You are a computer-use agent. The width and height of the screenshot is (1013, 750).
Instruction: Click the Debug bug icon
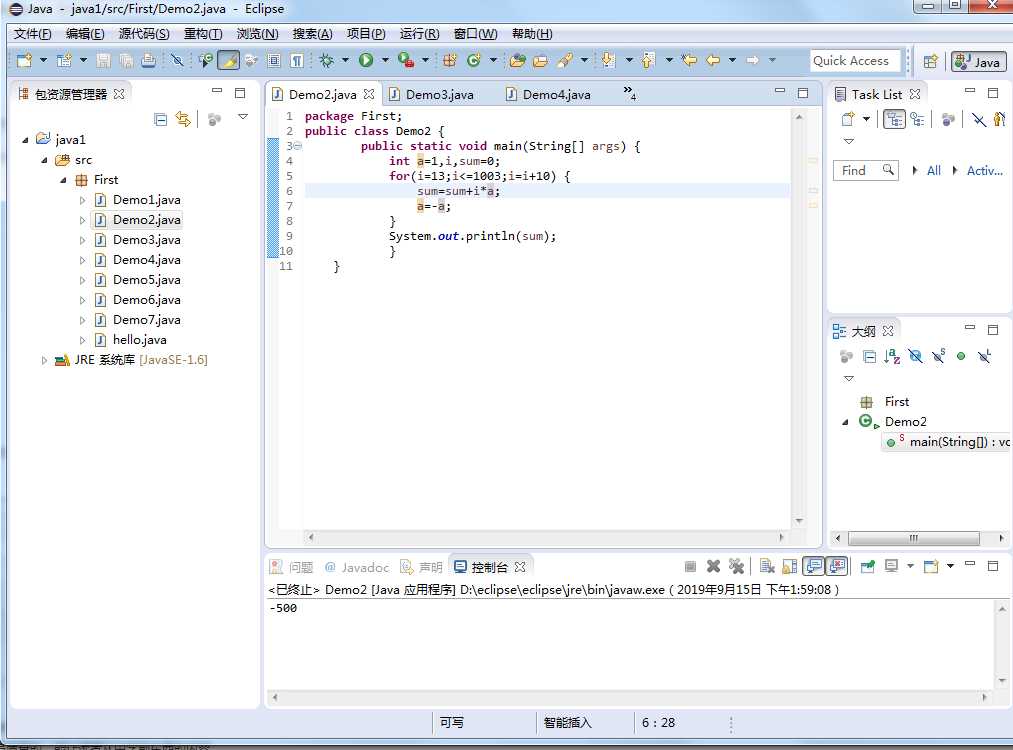click(x=327, y=60)
